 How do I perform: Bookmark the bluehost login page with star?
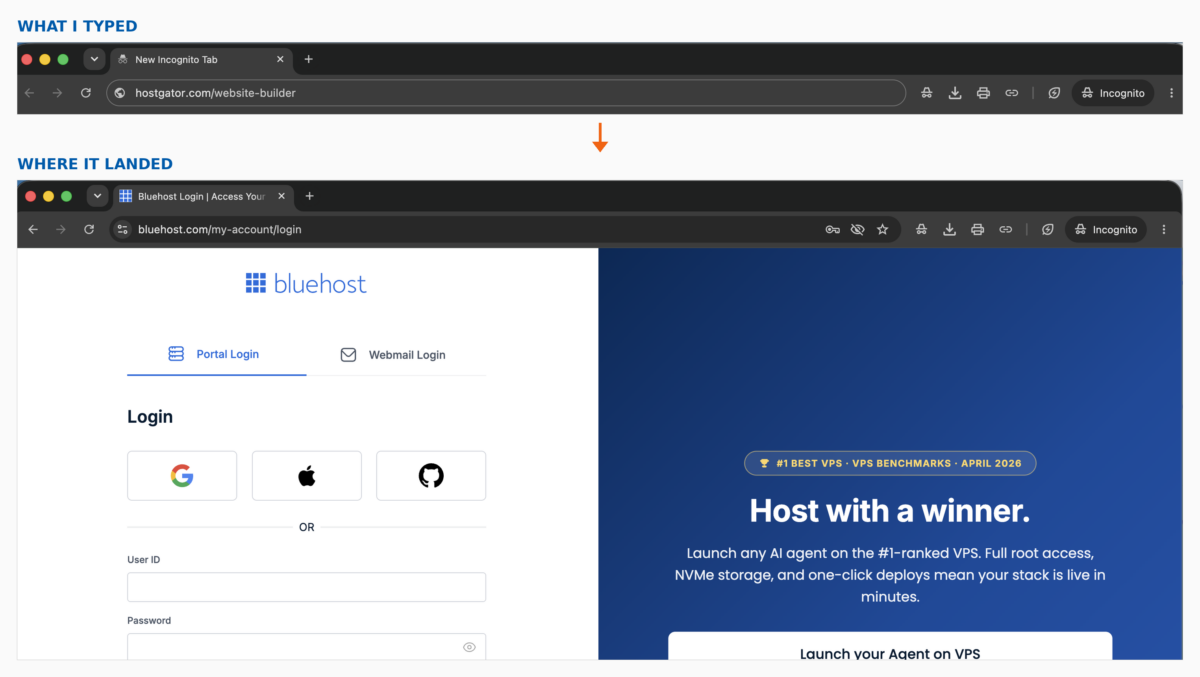(x=882, y=229)
